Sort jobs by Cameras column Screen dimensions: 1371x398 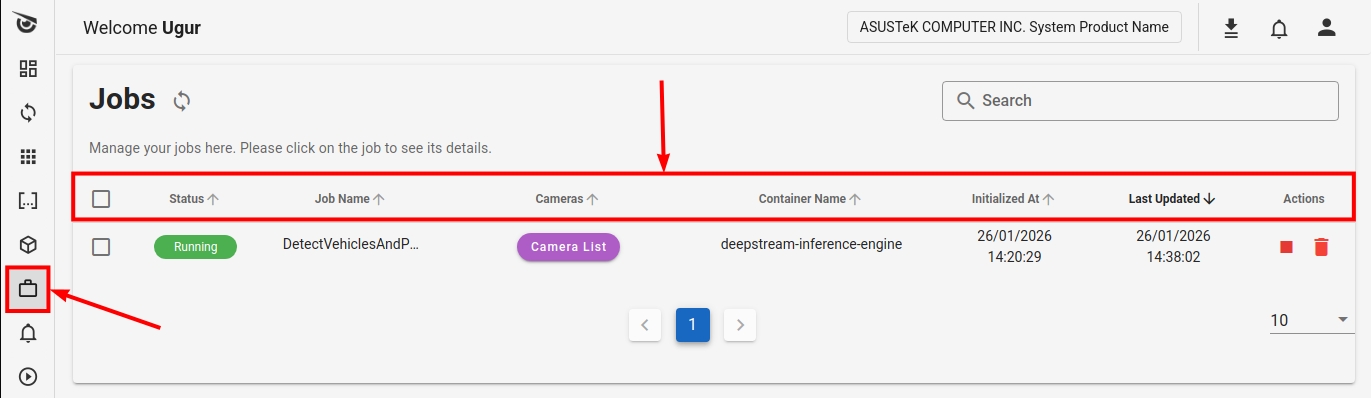[x=567, y=199]
